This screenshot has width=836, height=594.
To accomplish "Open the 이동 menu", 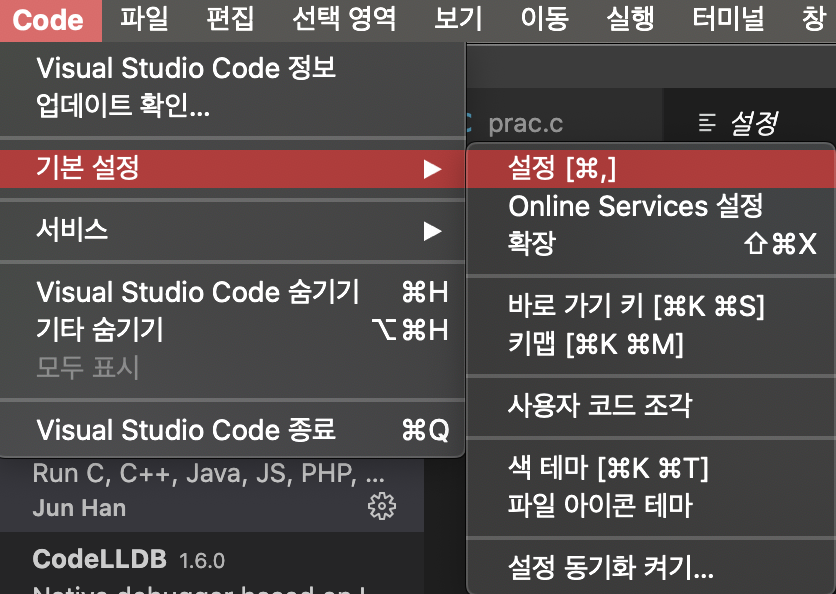I will pyautogui.click(x=544, y=19).
